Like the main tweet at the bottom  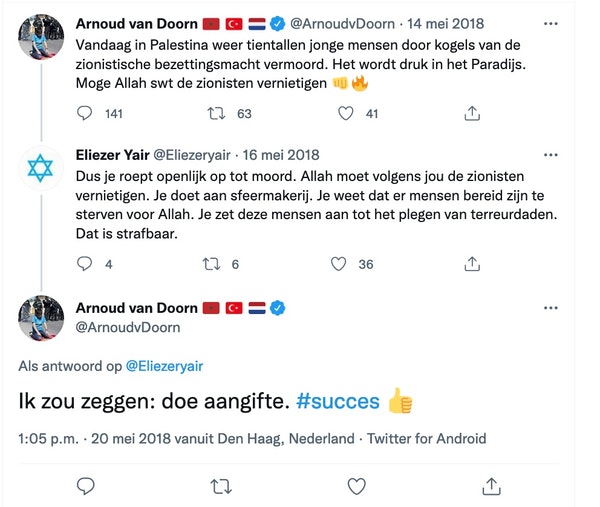(355, 485)
